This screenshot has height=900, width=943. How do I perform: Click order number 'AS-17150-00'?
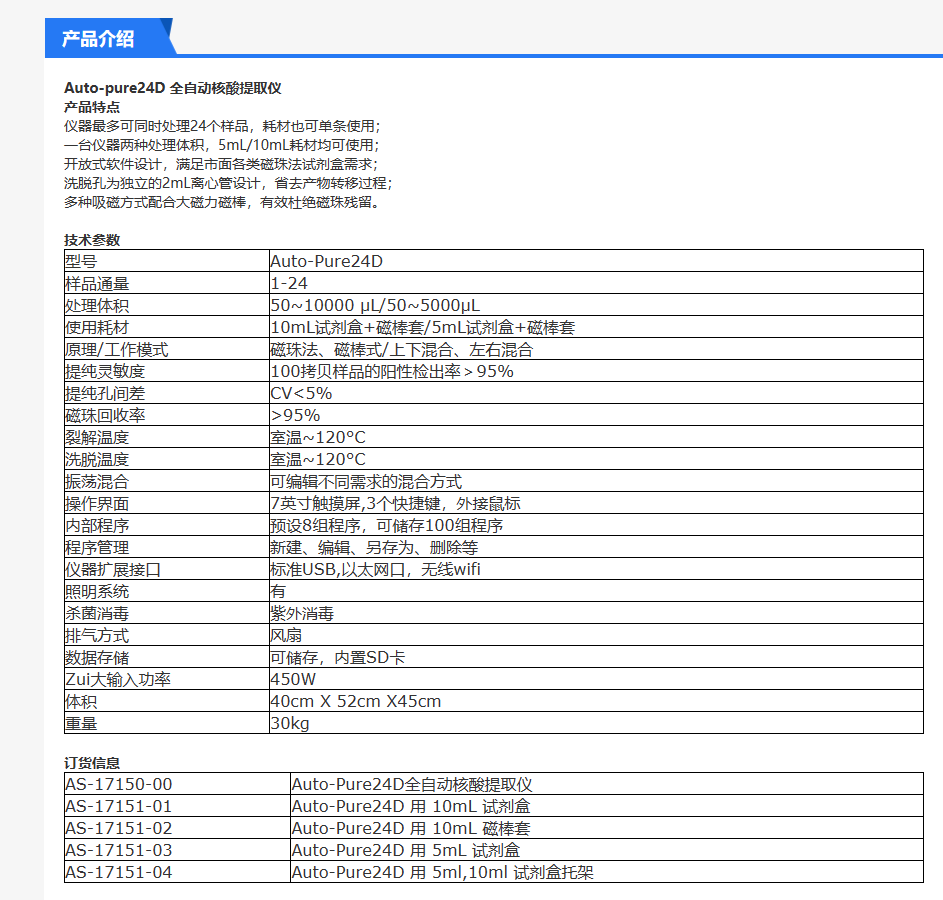point(118,784)
